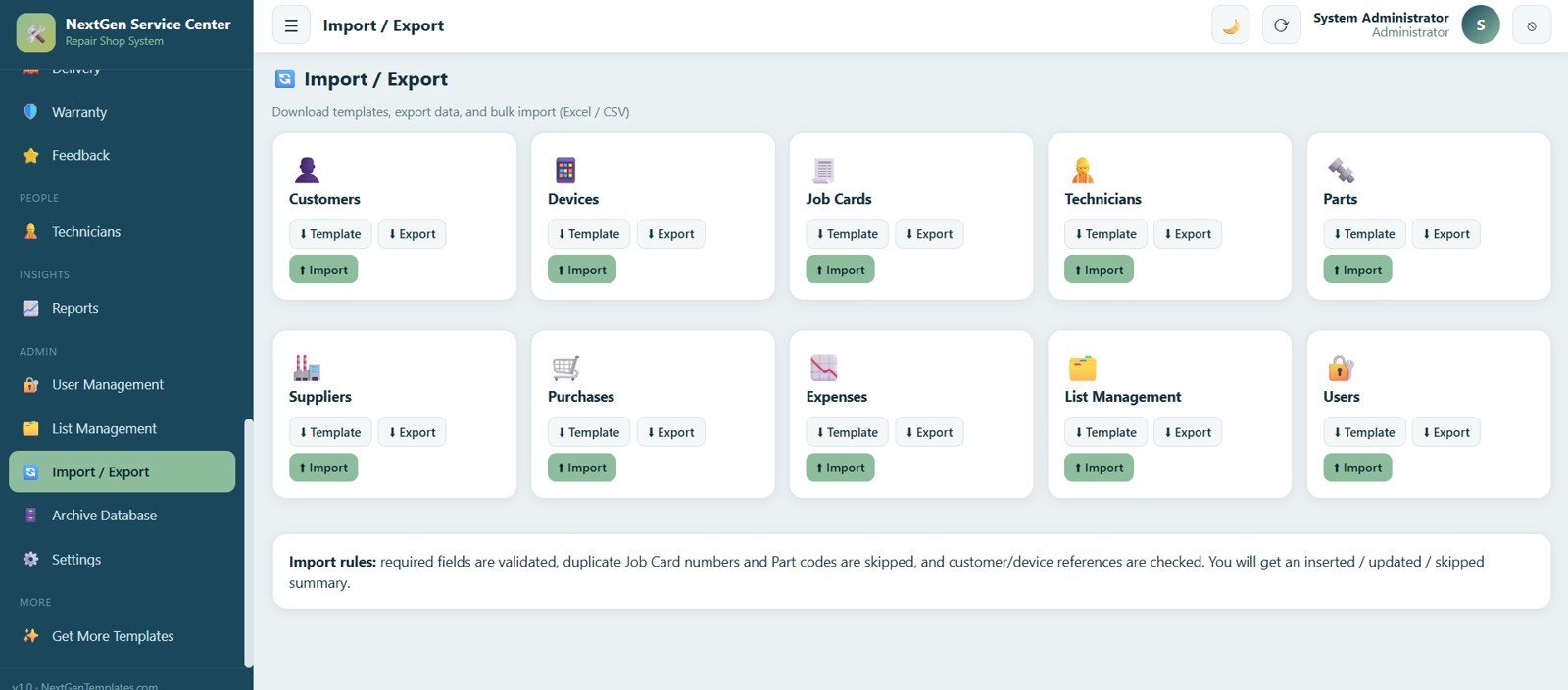Export List Management data
Image resolution: width=1568 pixels, height=690 pixels.
[x=1188, y=432]
